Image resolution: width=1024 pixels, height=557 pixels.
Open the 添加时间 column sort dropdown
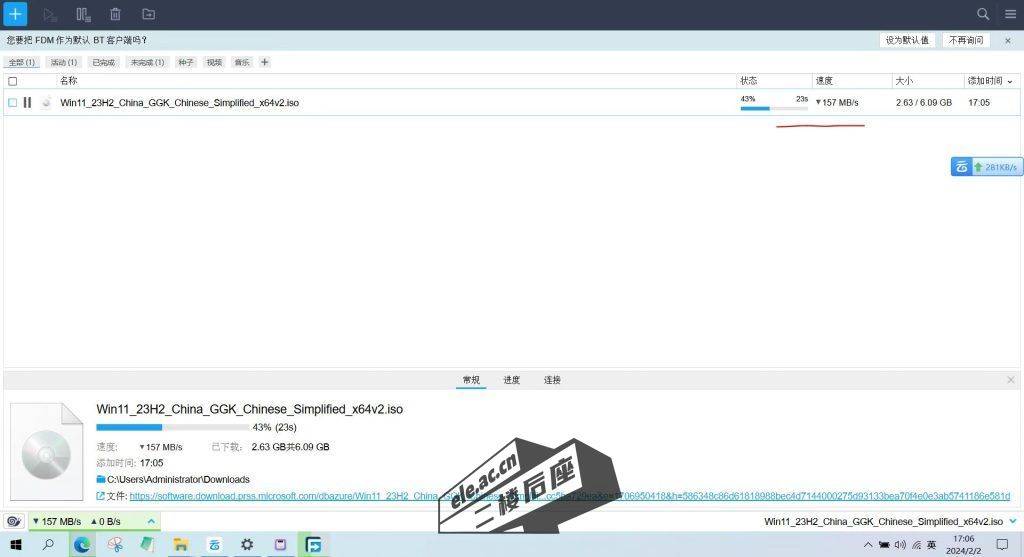coord(1009,81)
